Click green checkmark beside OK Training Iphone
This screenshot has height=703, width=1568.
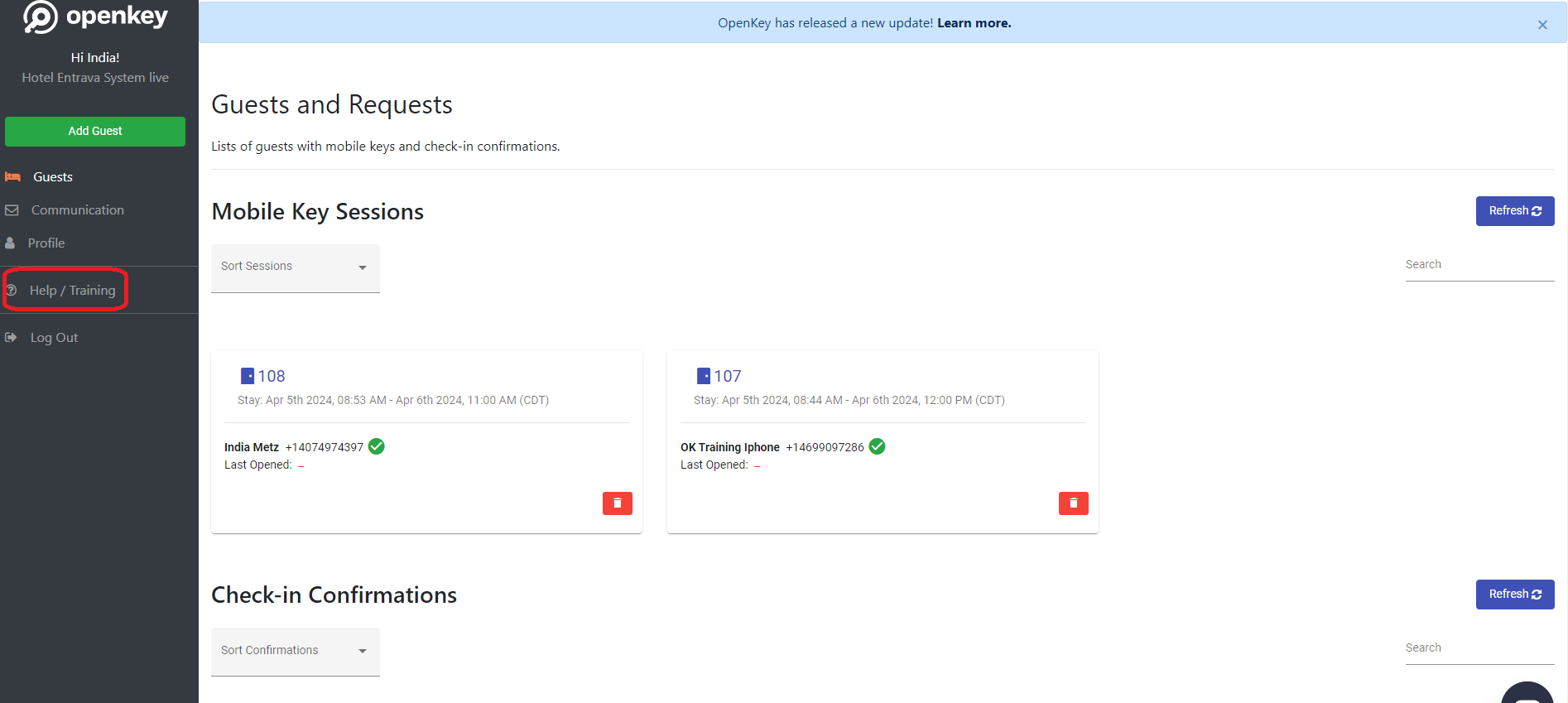pyautogui.click(x=878, y=446)
